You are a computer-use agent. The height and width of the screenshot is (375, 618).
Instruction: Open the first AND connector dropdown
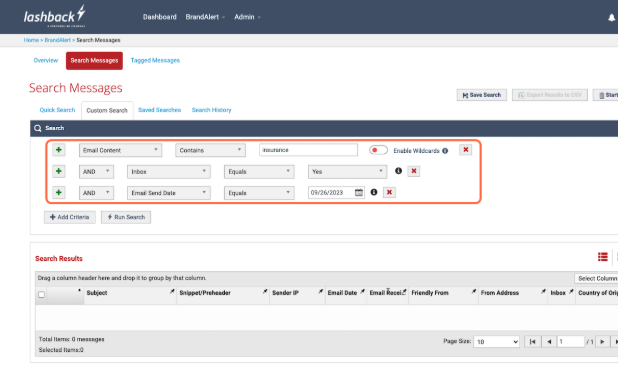tap(96, 172)
